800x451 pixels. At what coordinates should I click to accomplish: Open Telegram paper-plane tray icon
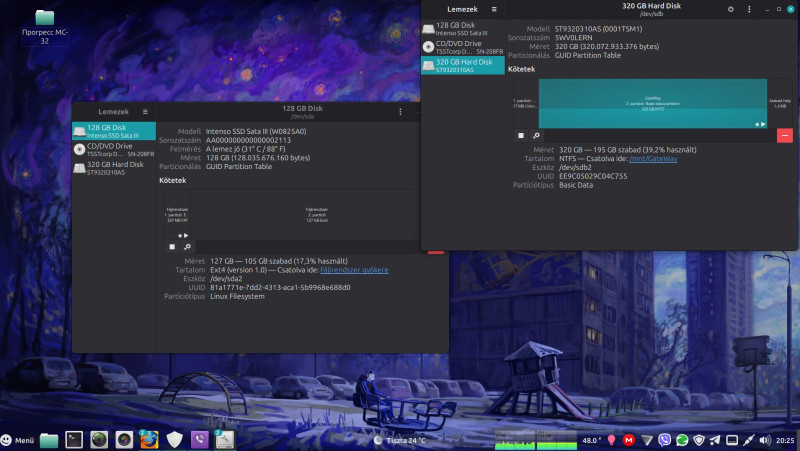[x=715, y=440]
